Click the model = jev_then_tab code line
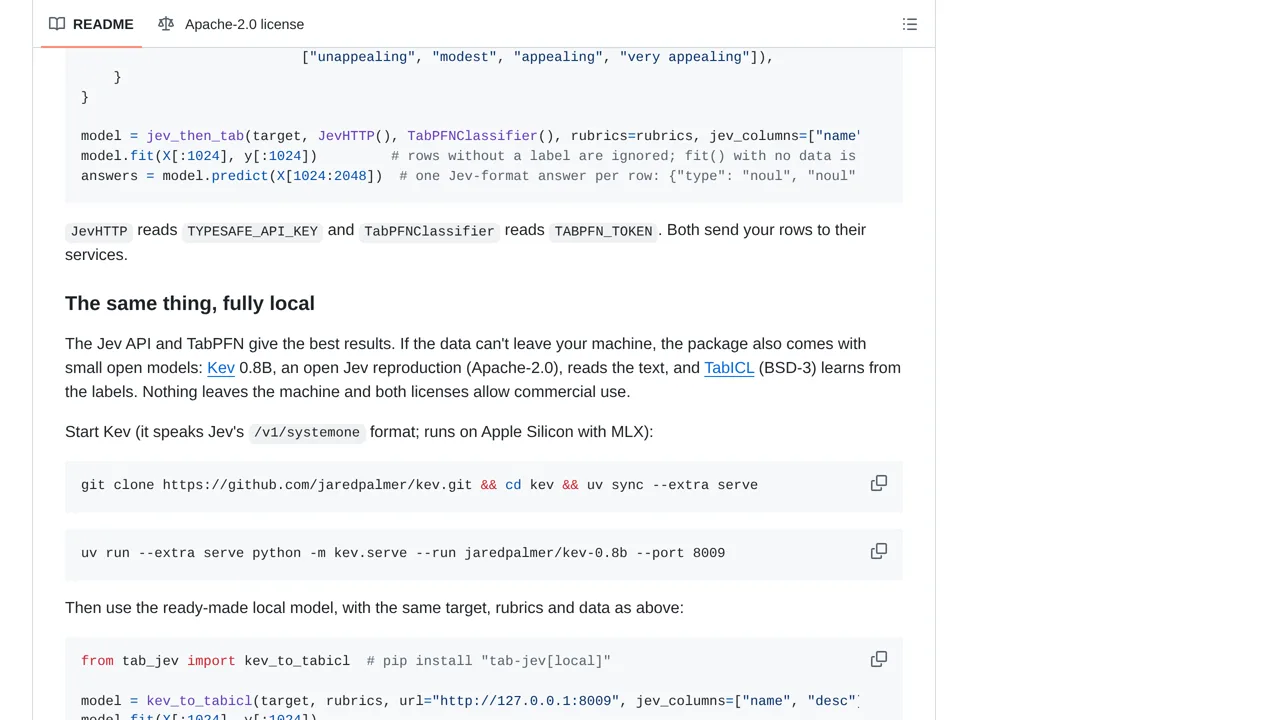1280x720 pixels. coord(470,136)
